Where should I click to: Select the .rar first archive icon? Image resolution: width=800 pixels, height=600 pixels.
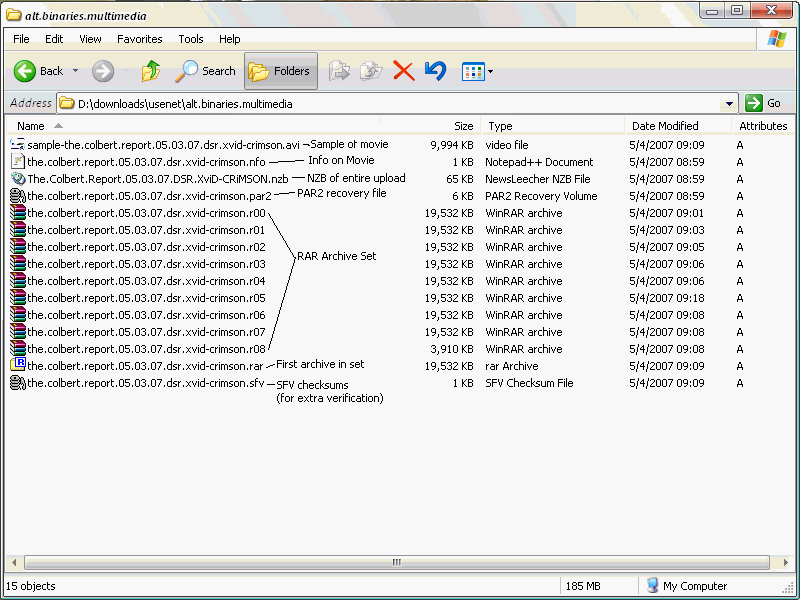(18, 365)
